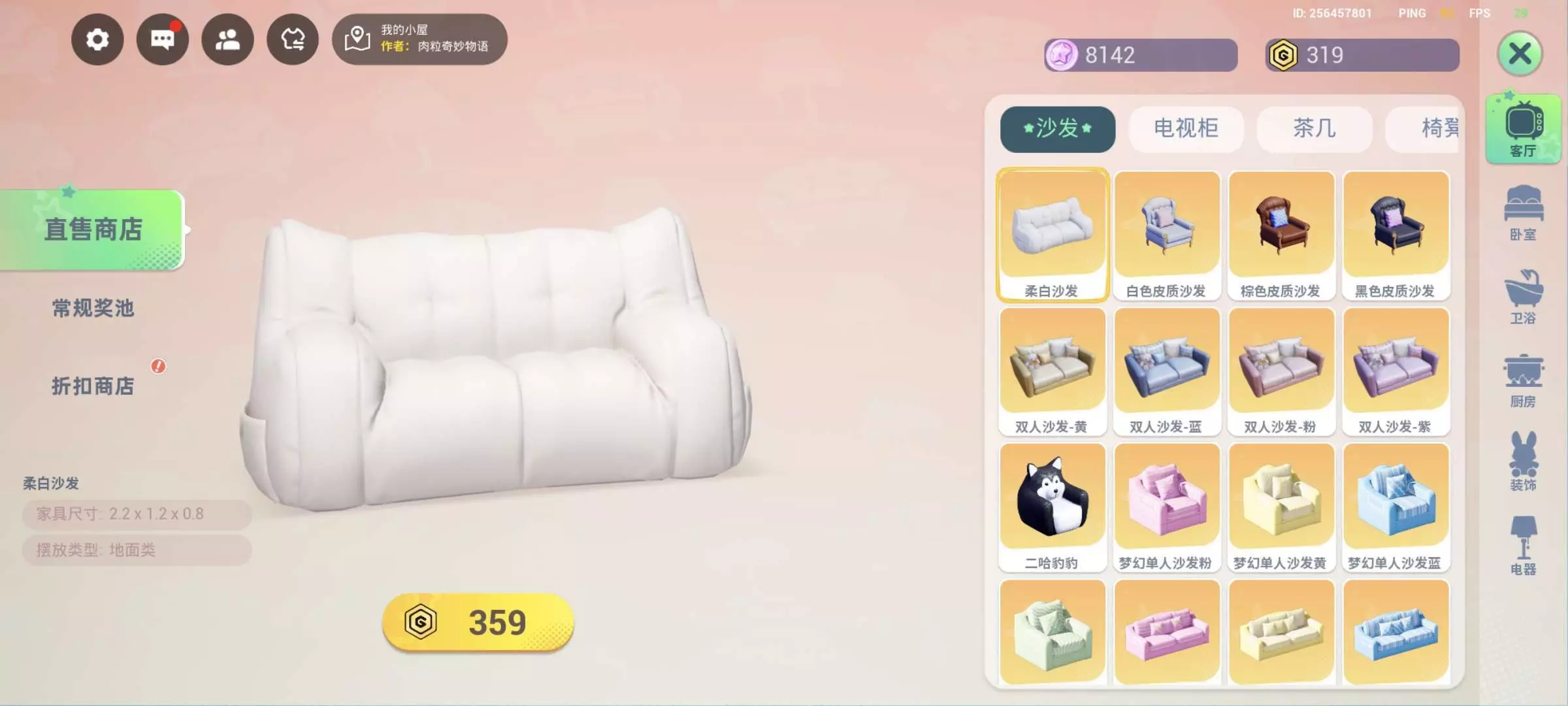1568x706 pixels.
Task: Select the 卧室 bedroom category icon
Action: pos(1523,213)
